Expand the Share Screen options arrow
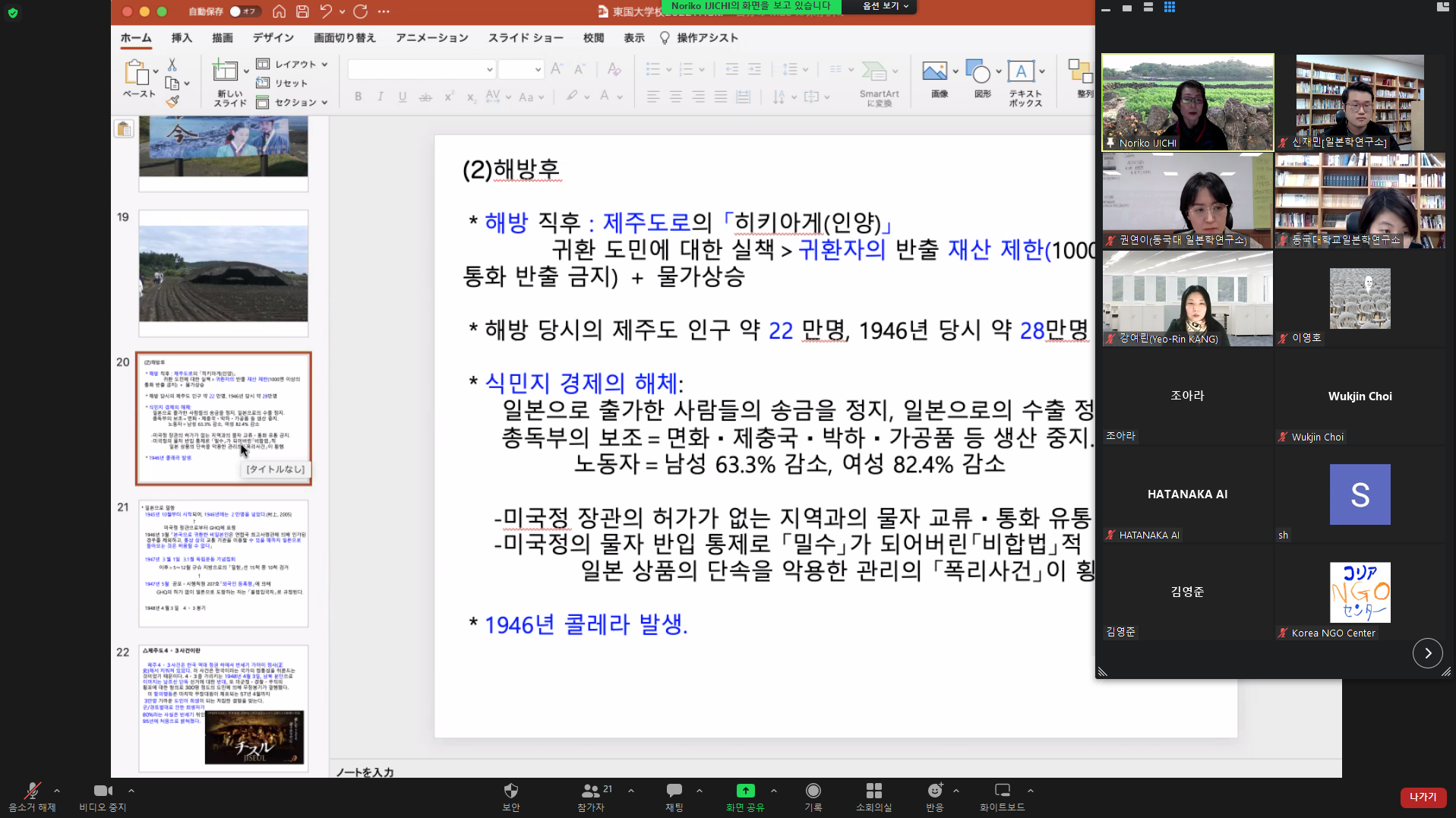This screenshot has height=818, width=1456. (774, 791)
